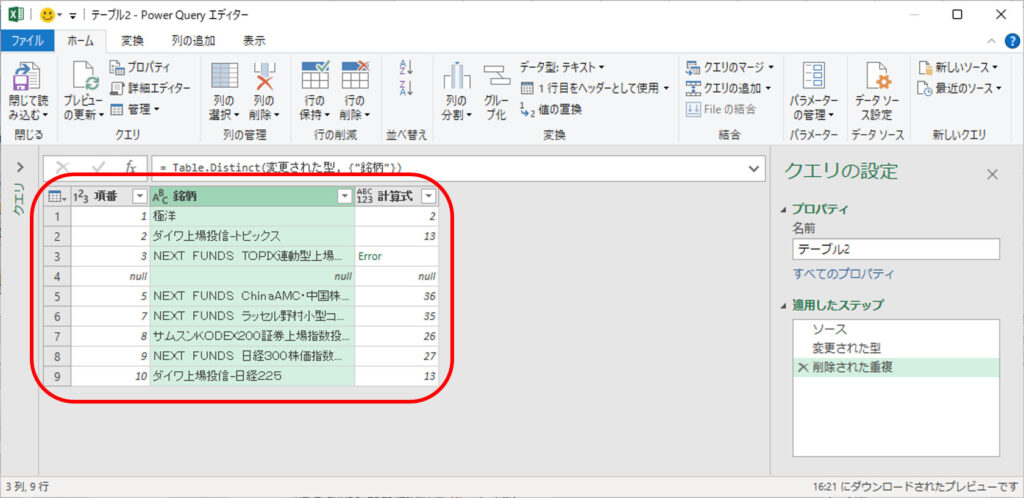Viewport: 1024px width, 498px height.
Task: Click the ABC123 data type icon of 計算式
Action: coord(366,196)
